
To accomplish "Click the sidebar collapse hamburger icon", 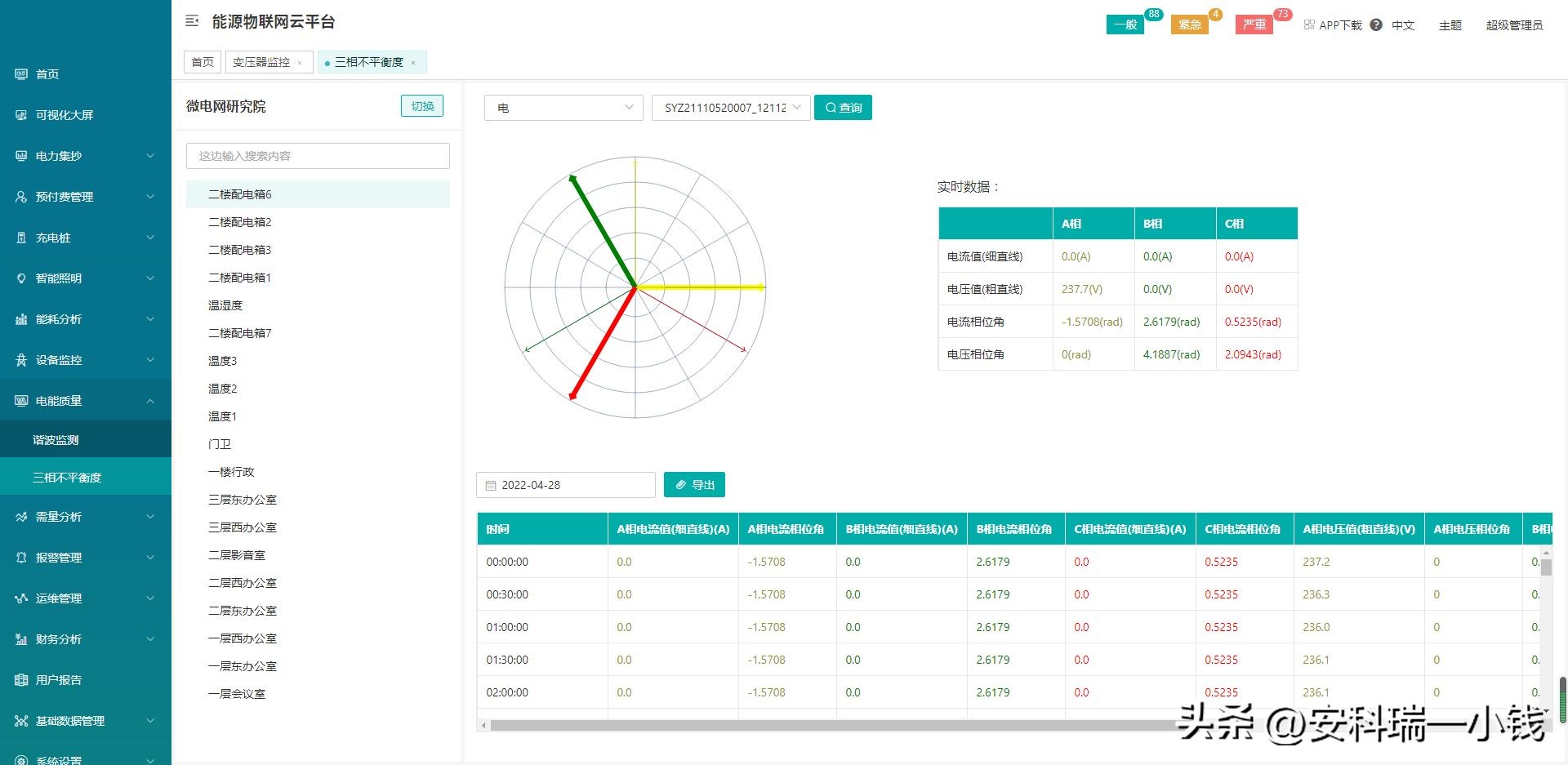I will point(192,21).
